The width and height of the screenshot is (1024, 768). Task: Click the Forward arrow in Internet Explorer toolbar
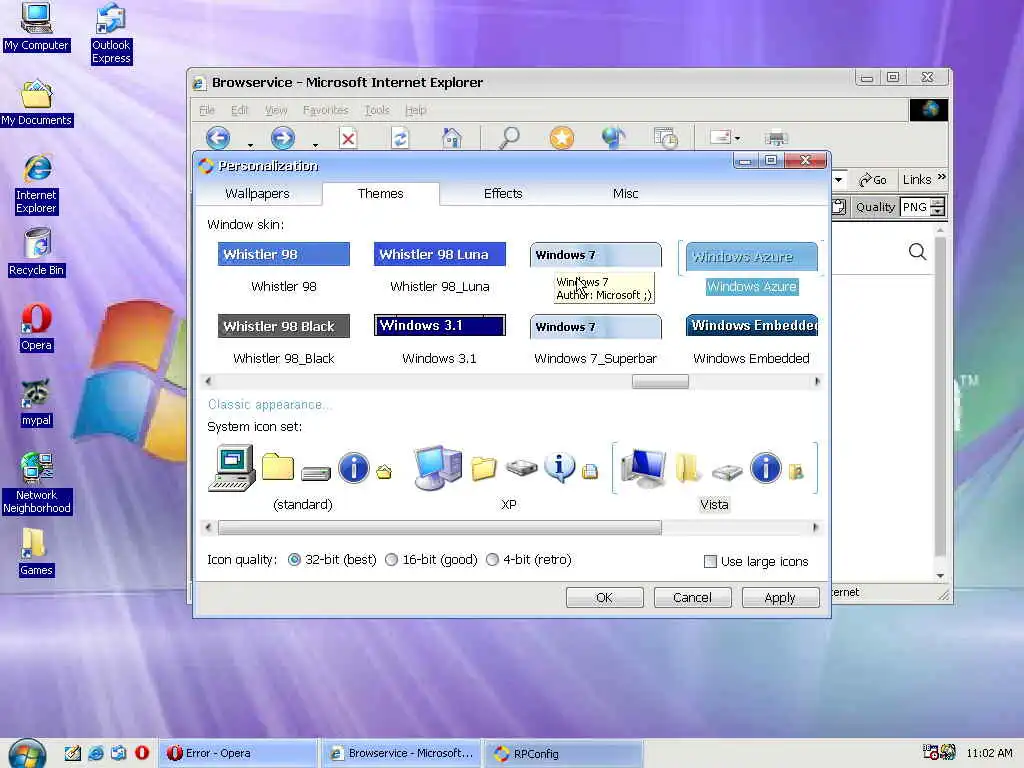pyautogui.click(x=283, y=138)
